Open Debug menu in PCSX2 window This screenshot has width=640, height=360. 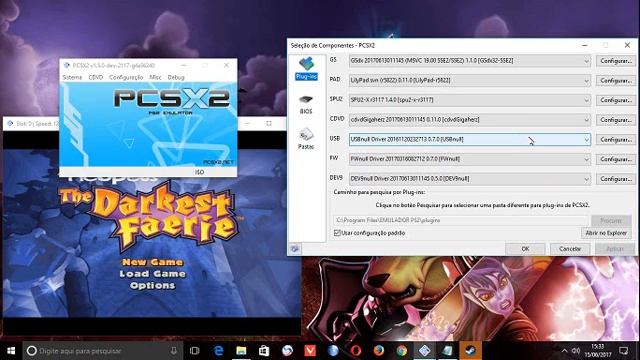[176, 77]
